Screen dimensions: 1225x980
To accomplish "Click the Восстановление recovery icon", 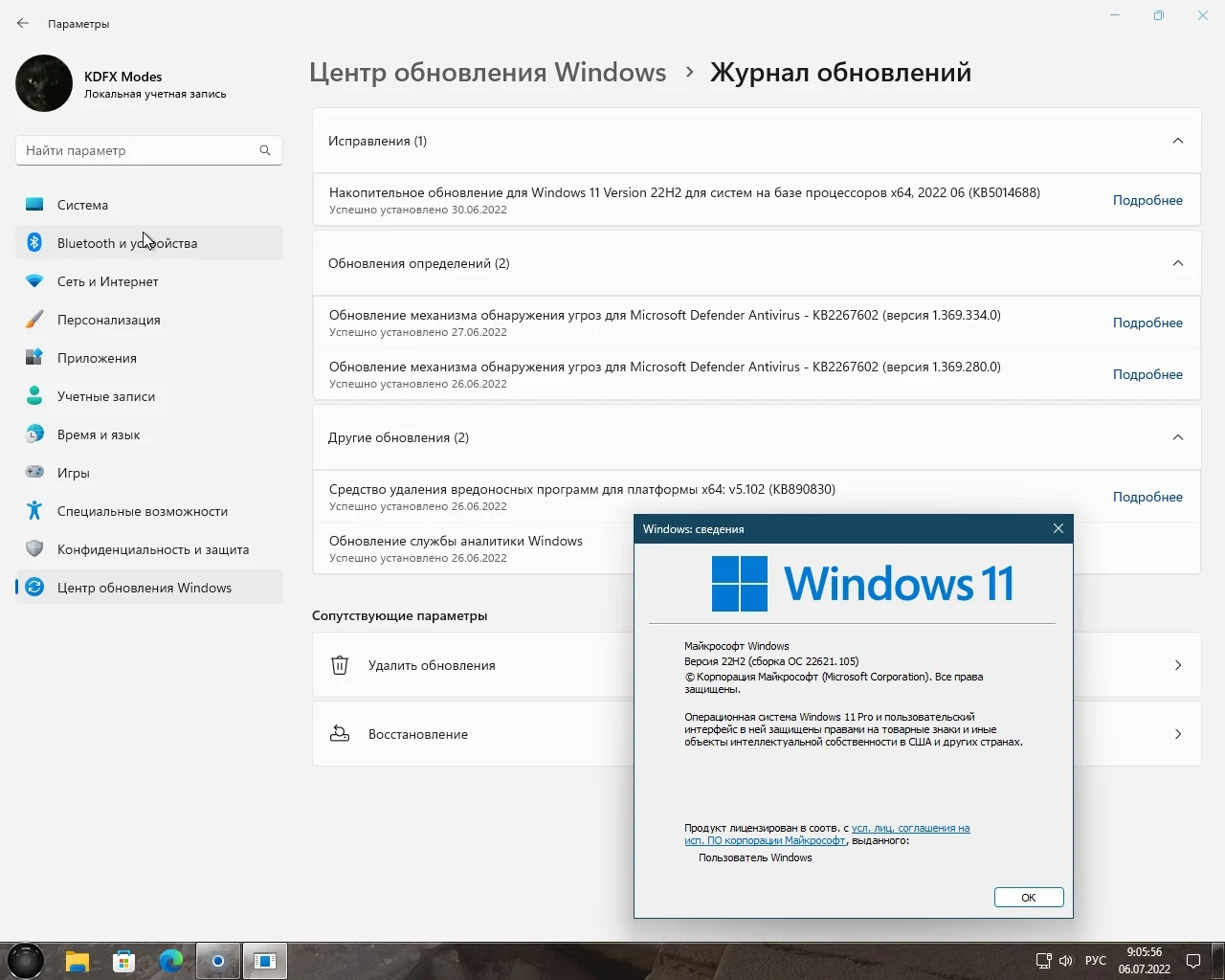I will coord(340,734).
